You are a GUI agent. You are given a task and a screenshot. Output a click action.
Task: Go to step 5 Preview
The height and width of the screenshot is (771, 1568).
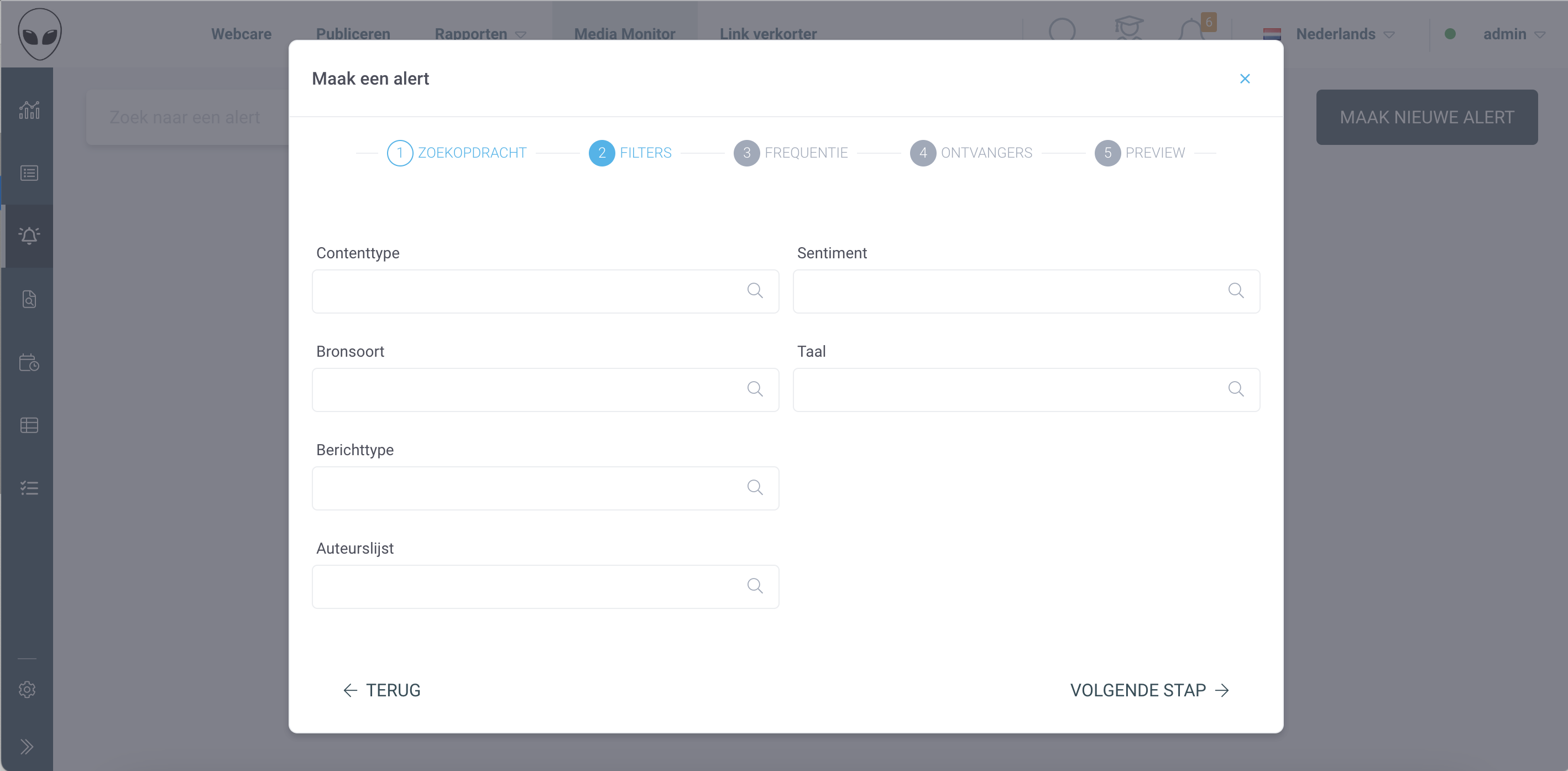1140,153
